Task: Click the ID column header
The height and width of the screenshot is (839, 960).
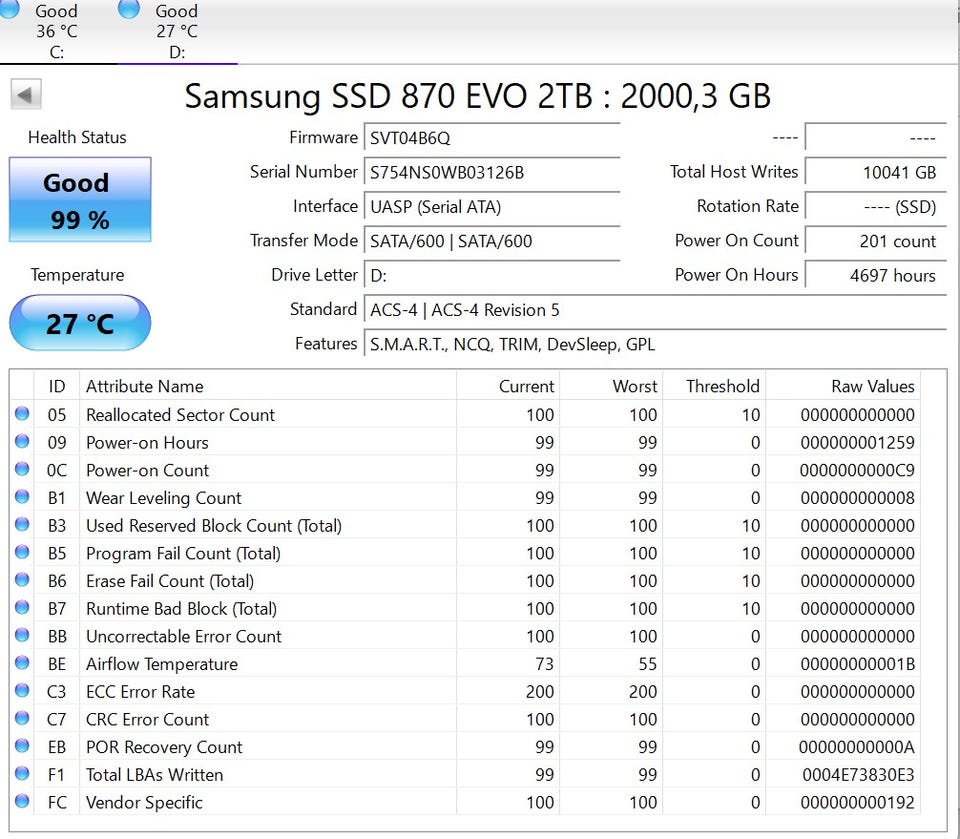Action: pyautogui.click(x=57, y=386)
